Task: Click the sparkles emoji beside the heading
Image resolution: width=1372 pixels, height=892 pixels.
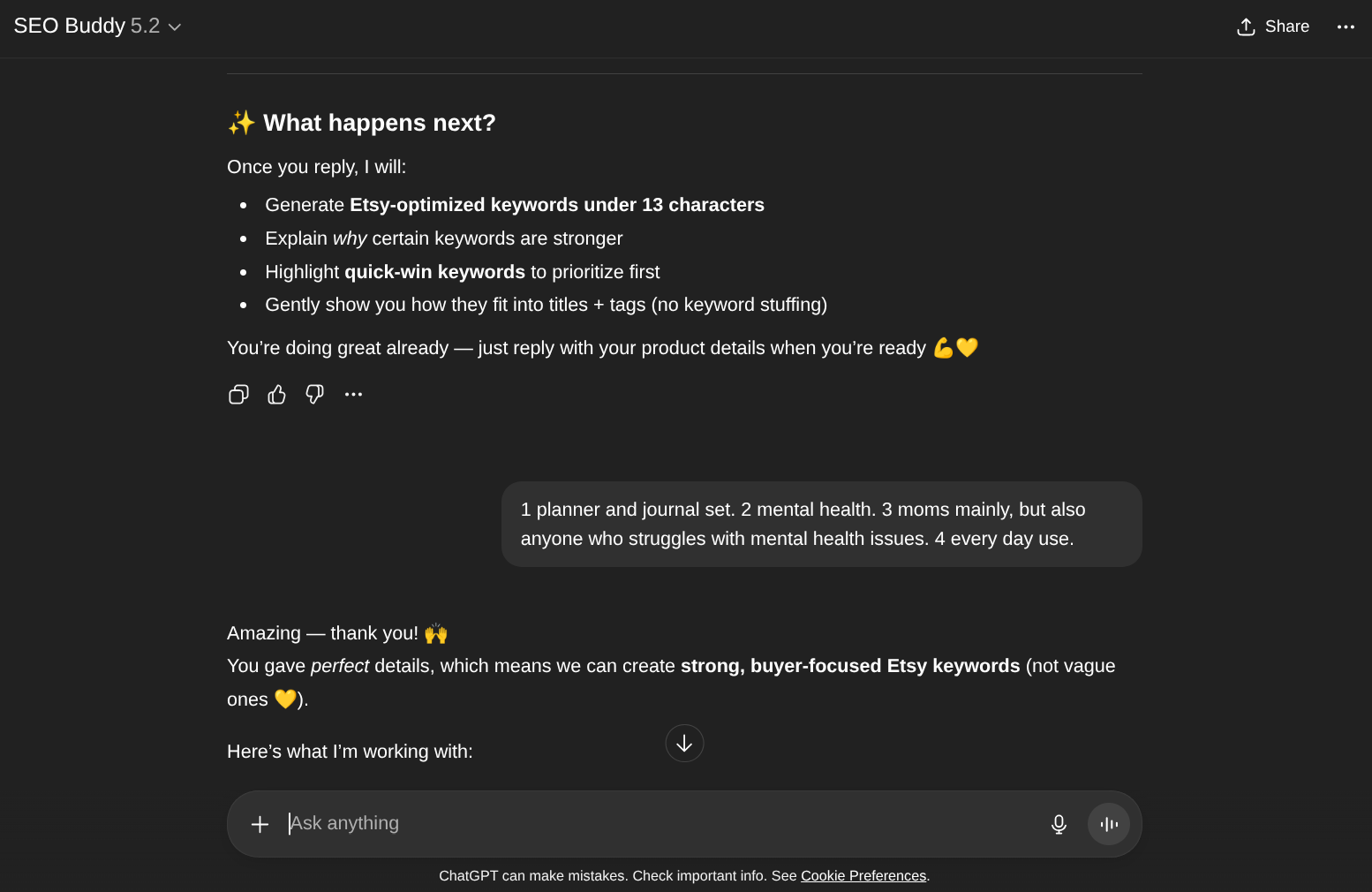Action: click(x=241, y=123)
